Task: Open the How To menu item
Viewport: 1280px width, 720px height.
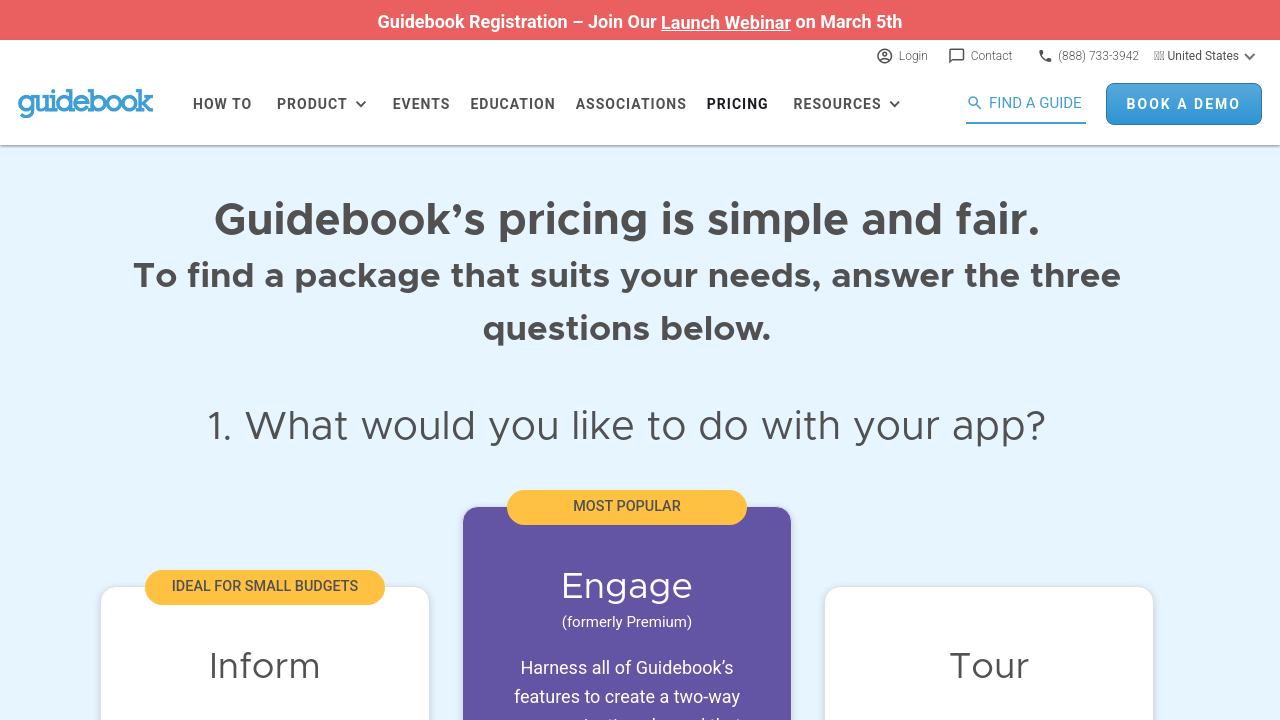Action: (222, 104)
